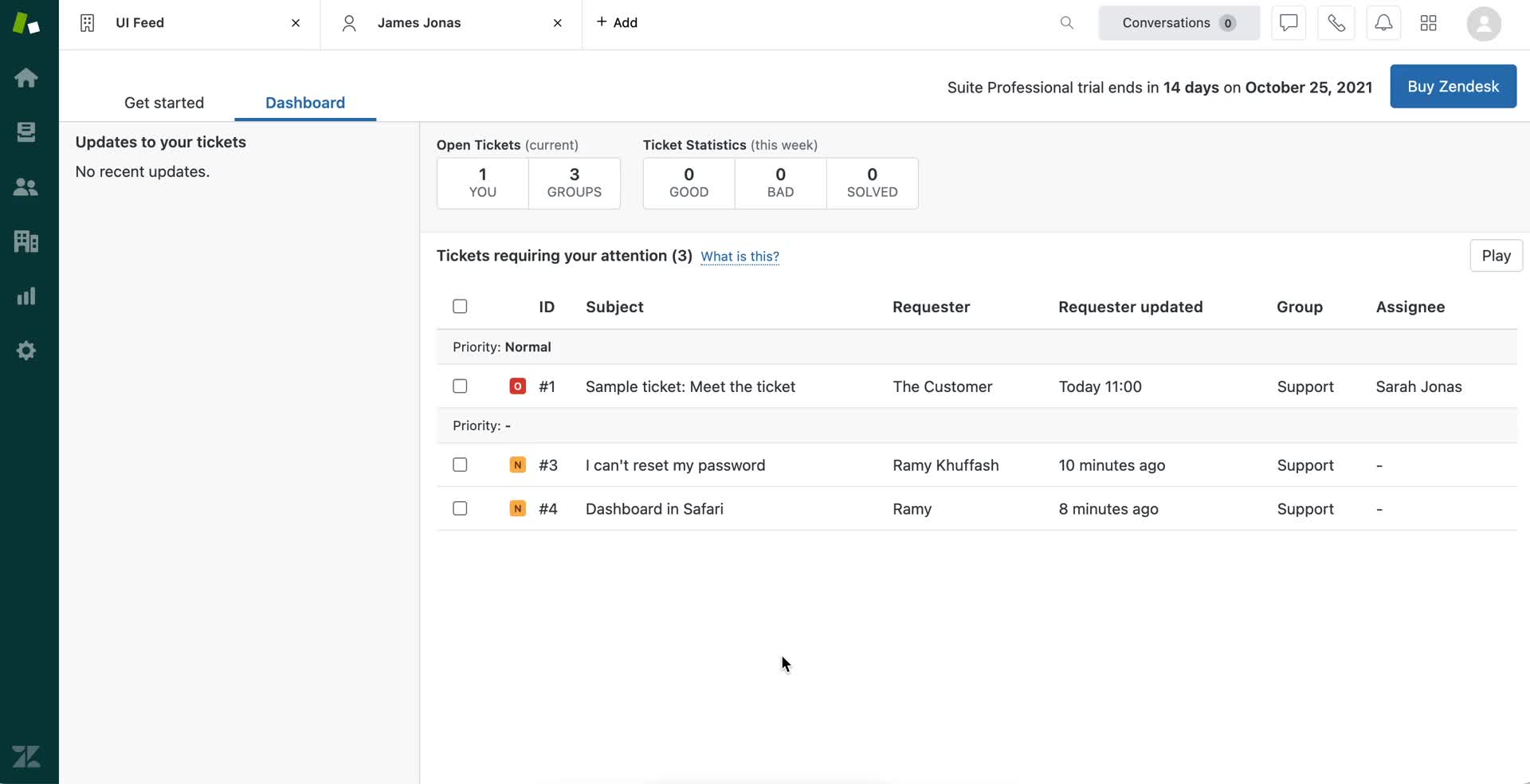Check the box for ticket #1

(460, 386)
